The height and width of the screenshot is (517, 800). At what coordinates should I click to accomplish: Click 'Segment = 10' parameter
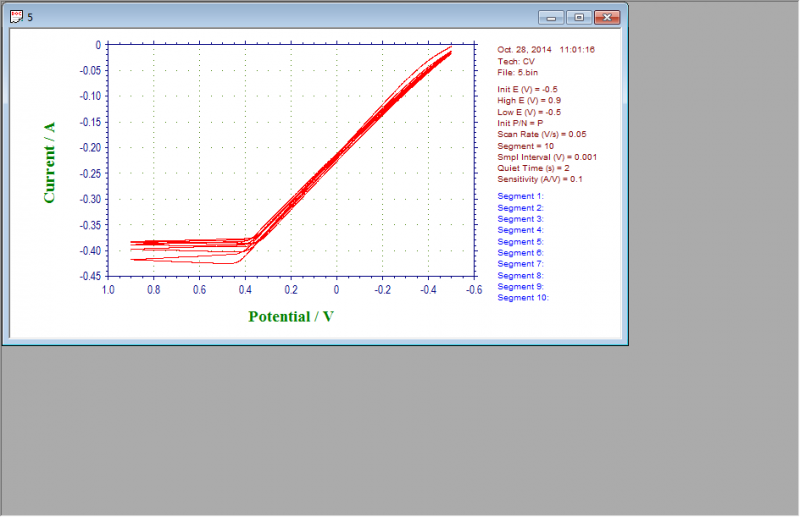pos(526,146)
